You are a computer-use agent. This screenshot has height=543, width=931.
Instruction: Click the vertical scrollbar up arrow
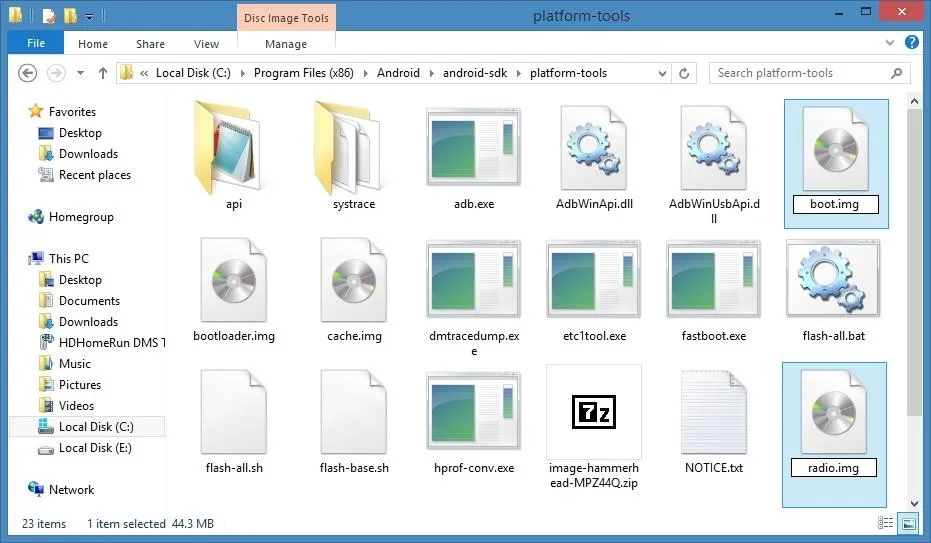tap(914, 101)
